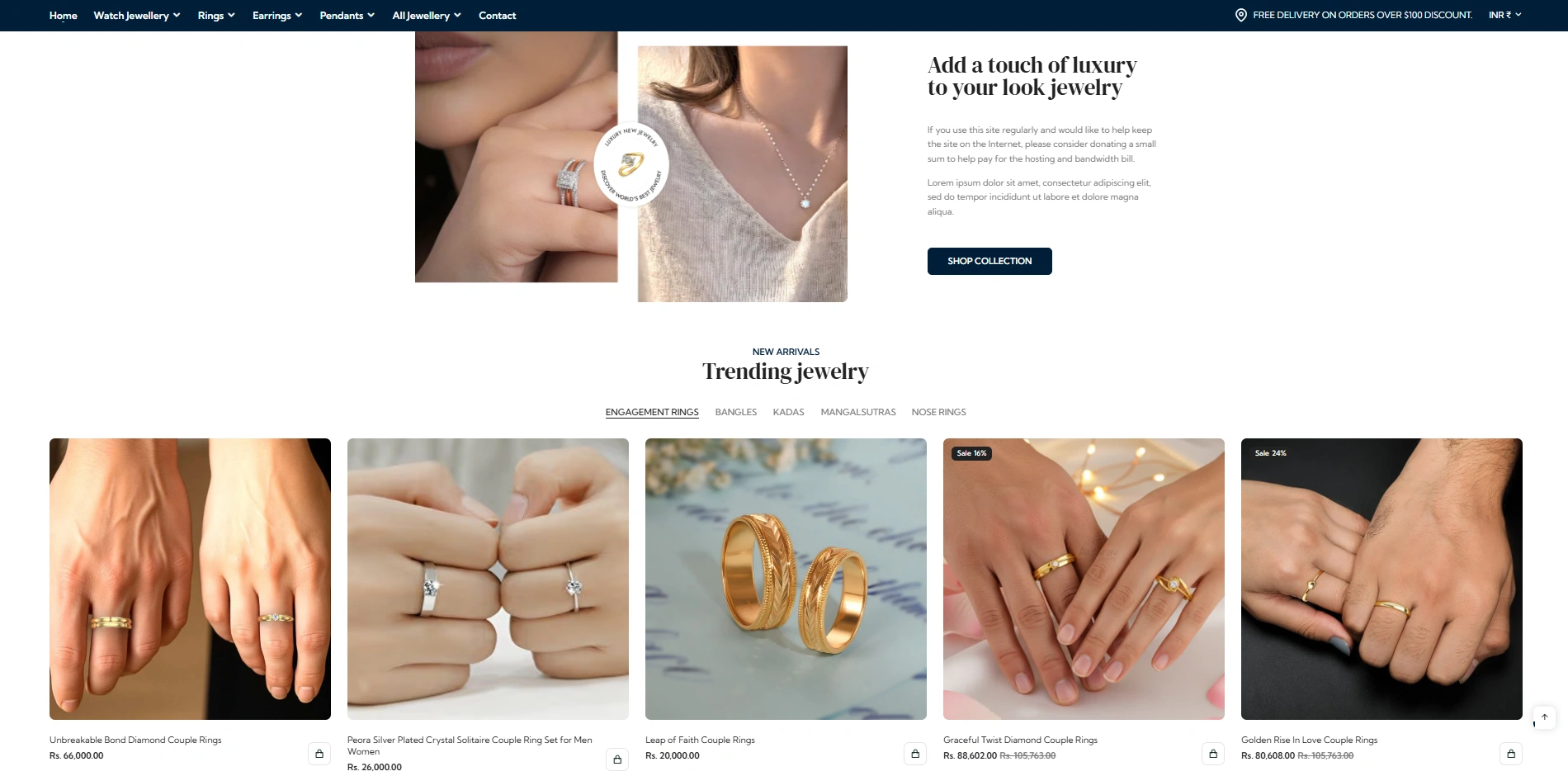Switch to the Bangles tab
This screenshot has height=776, width=1568.
coord(735,412)
